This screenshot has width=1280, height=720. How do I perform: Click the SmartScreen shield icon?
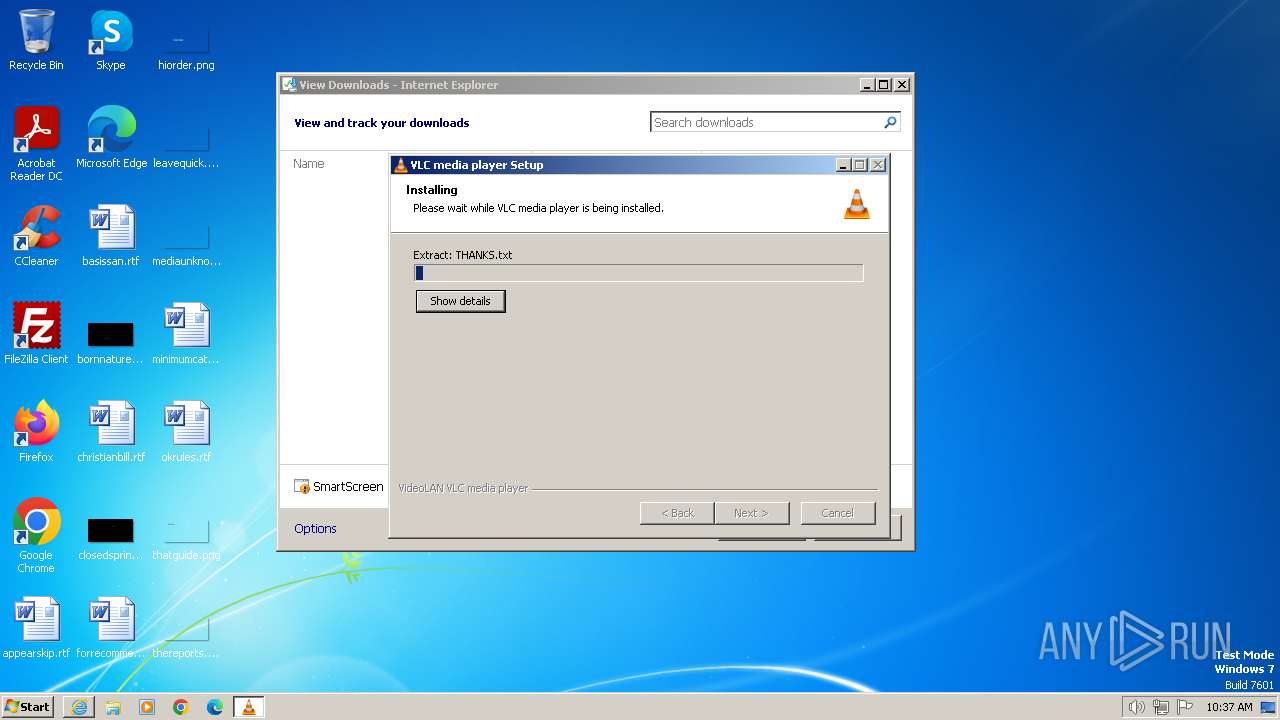click(x=302, y=487)
